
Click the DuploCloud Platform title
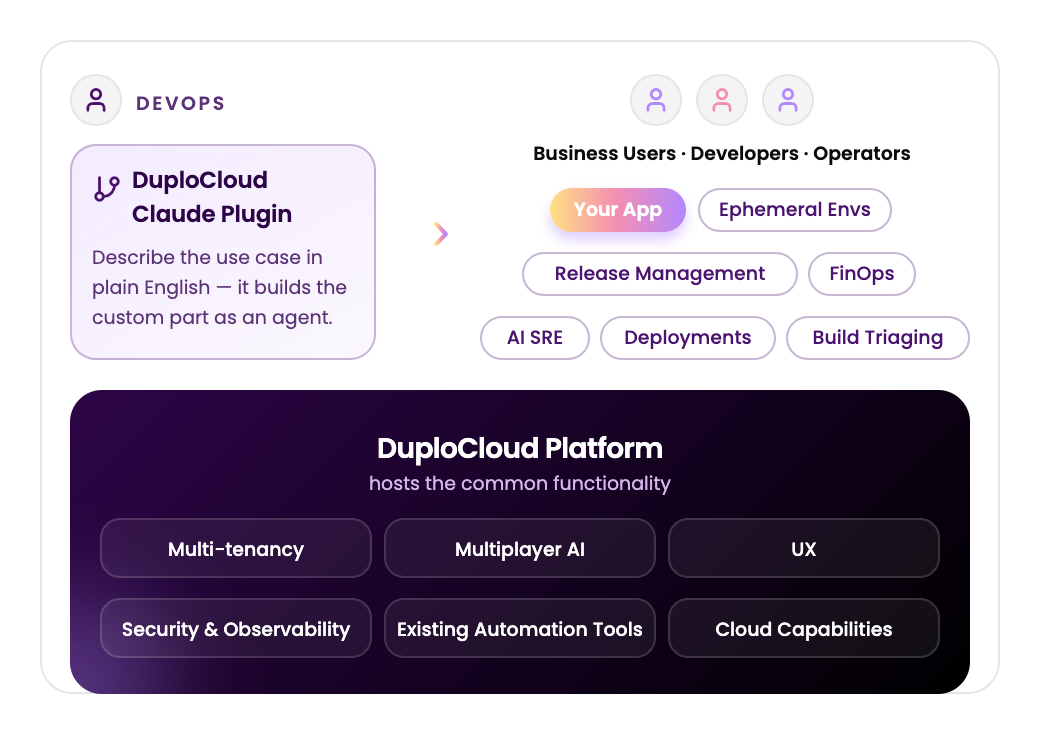(x=520, y=448)
